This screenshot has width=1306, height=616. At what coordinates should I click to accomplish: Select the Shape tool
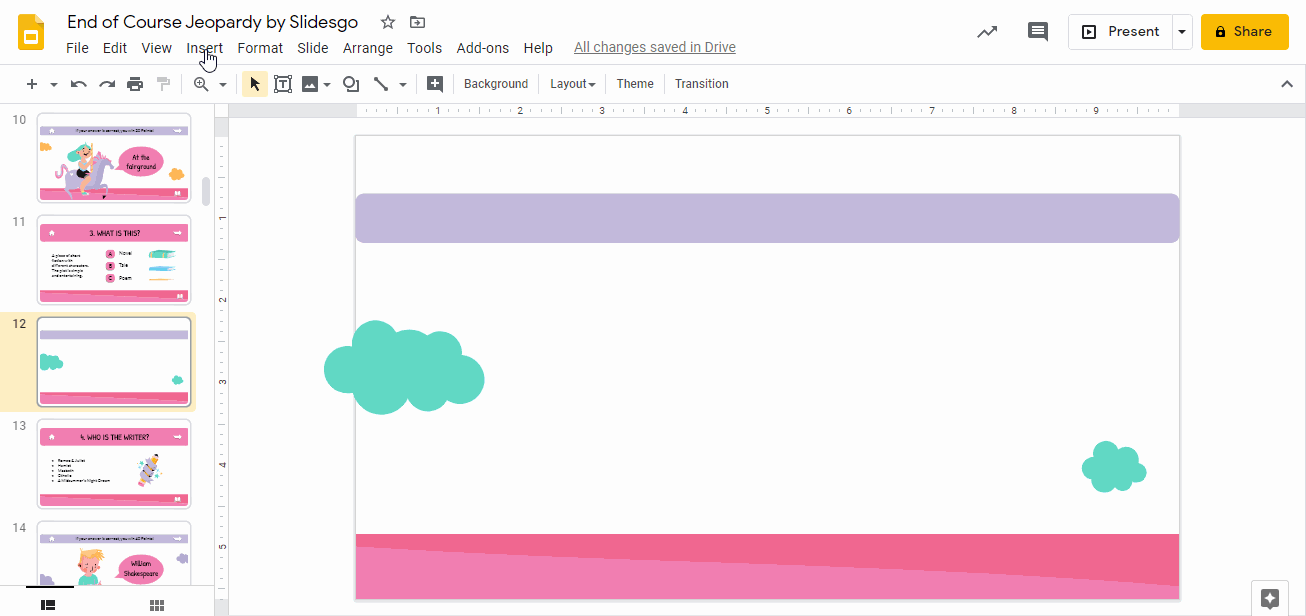click(x=351, y=83)
